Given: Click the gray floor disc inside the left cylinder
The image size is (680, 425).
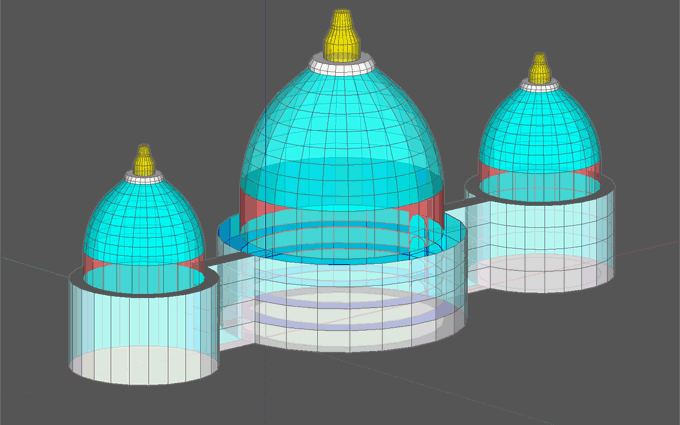Looking at the screenshot, I should tap(143, 365).
